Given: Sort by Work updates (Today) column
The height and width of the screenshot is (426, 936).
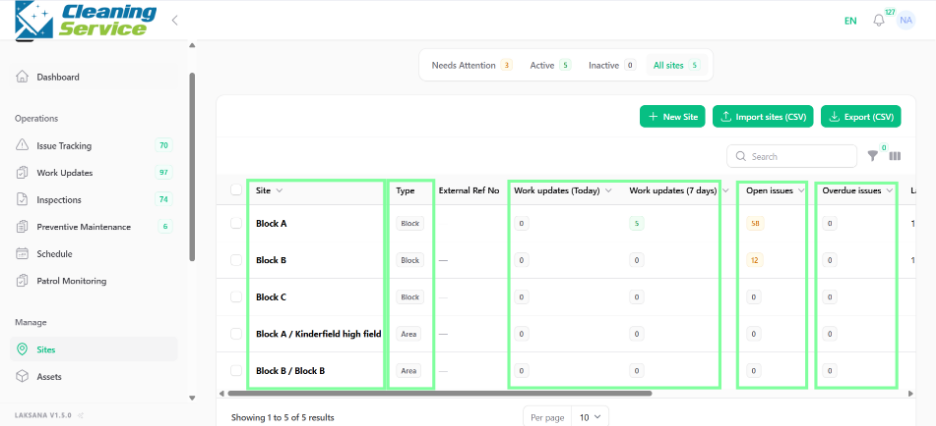Looking at the screenshot, I should click(562, 191).
